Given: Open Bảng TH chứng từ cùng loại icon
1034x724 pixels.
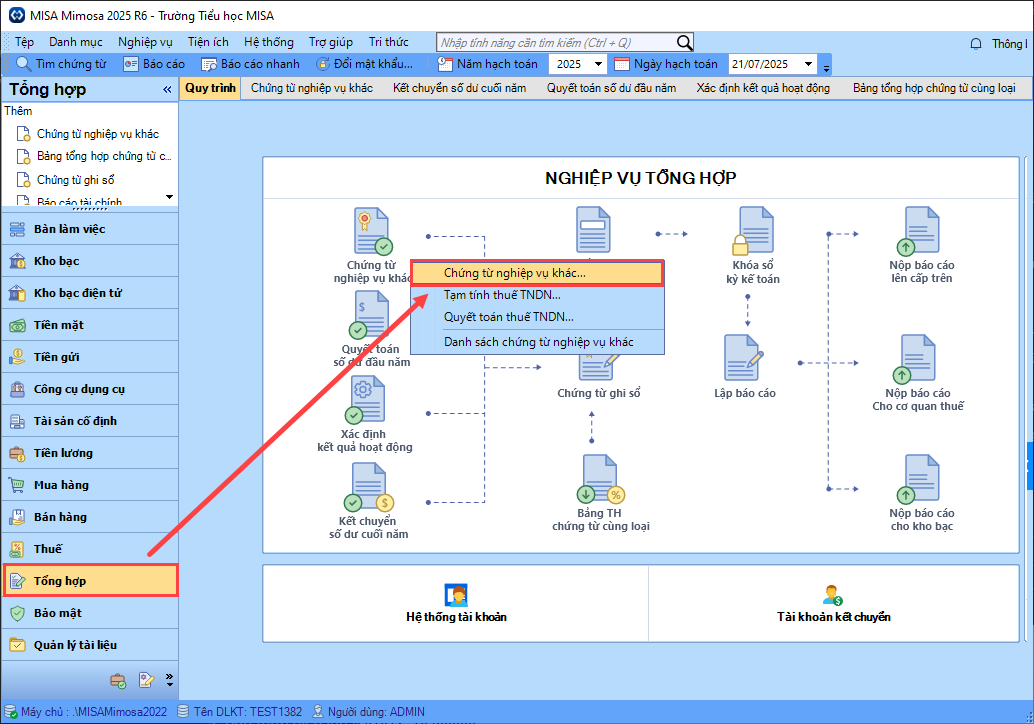Looking at the screenshot, I should click(601, 479).
